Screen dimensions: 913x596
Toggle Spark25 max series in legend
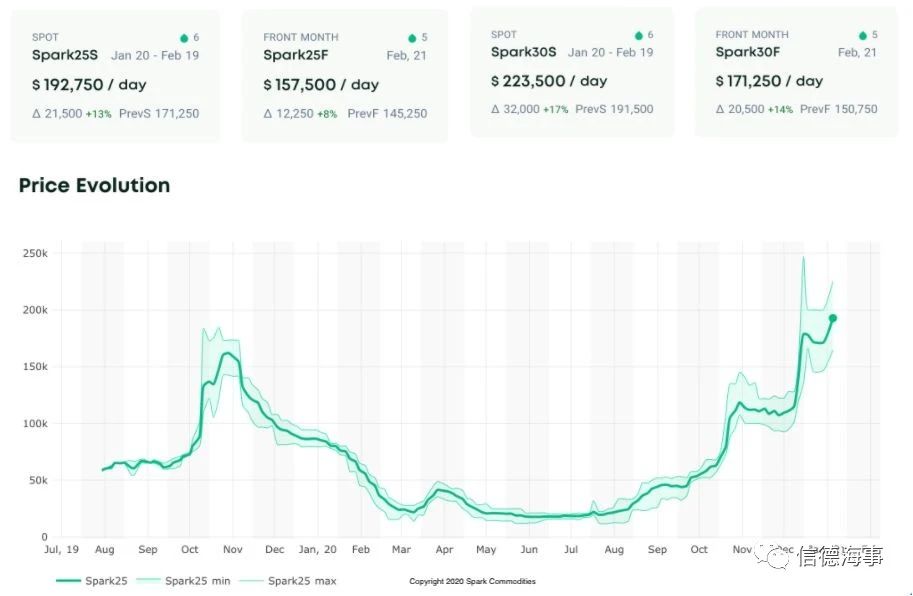[288, 580]
